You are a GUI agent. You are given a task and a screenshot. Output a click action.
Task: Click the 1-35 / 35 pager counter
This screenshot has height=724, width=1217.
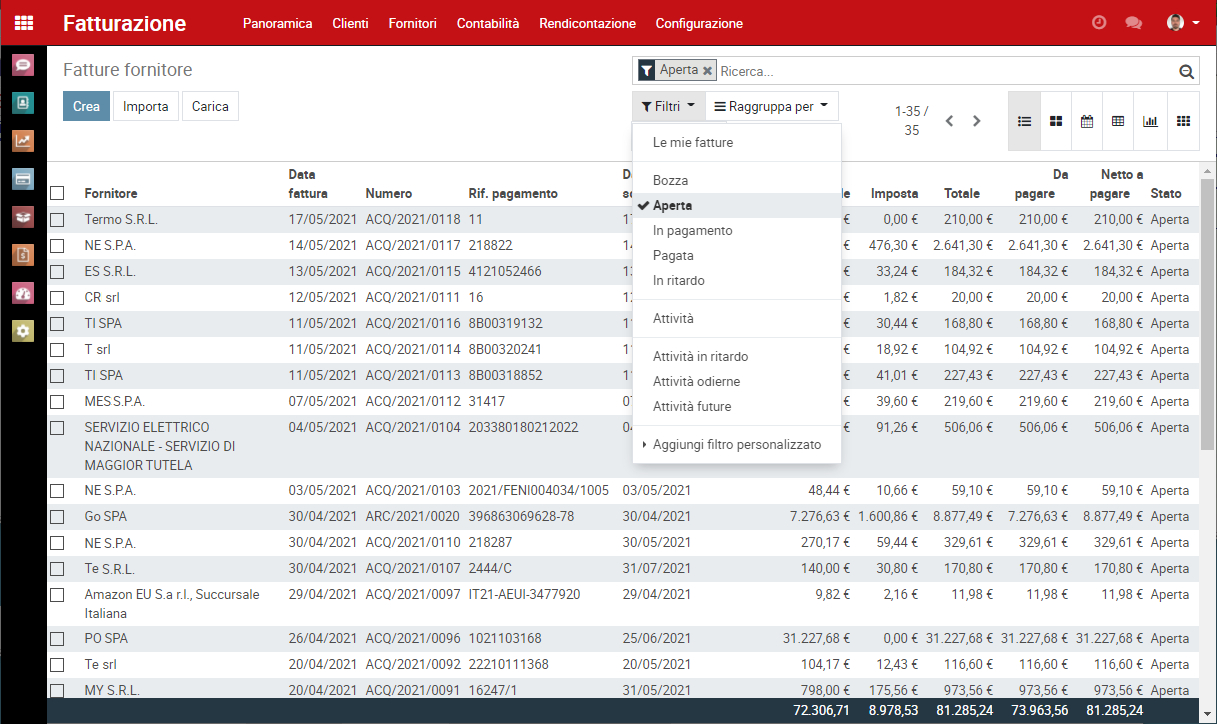(x=911, y=121)
